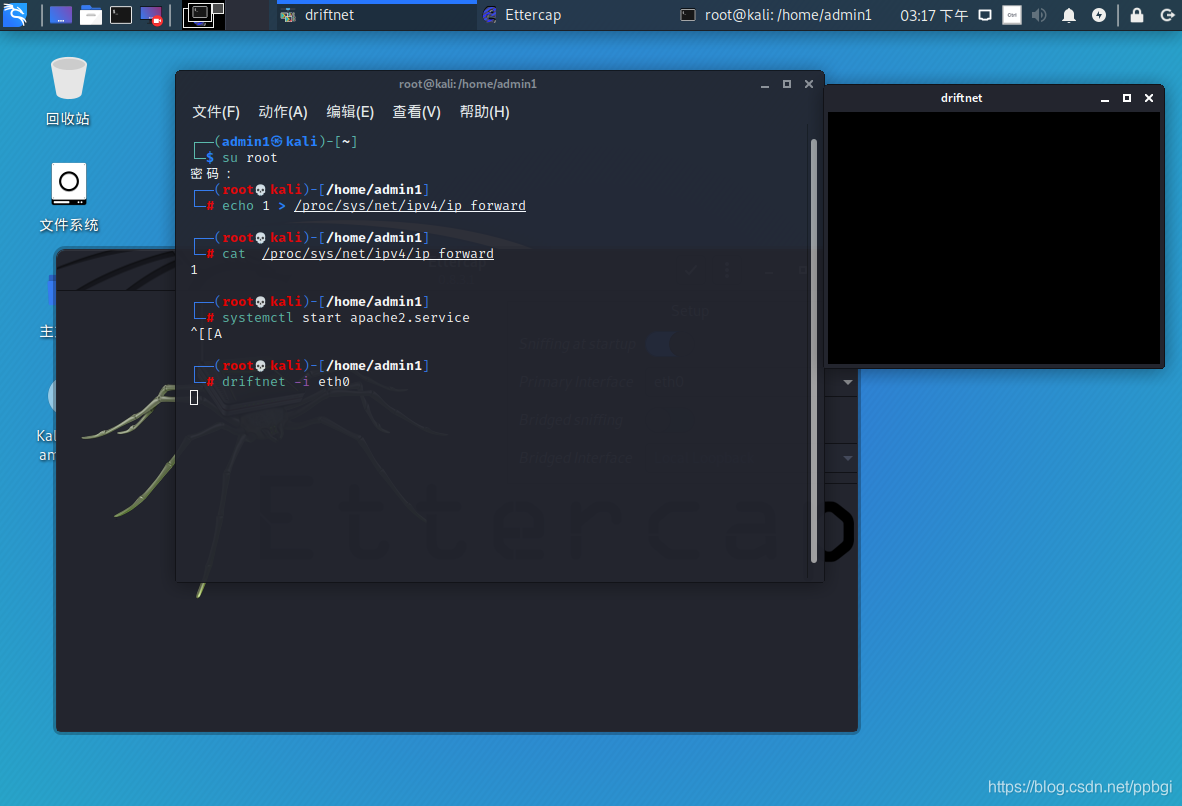Maximize the driftnet window
This screenshot has width=1182, height=806.
click(x=1127, y=98)
